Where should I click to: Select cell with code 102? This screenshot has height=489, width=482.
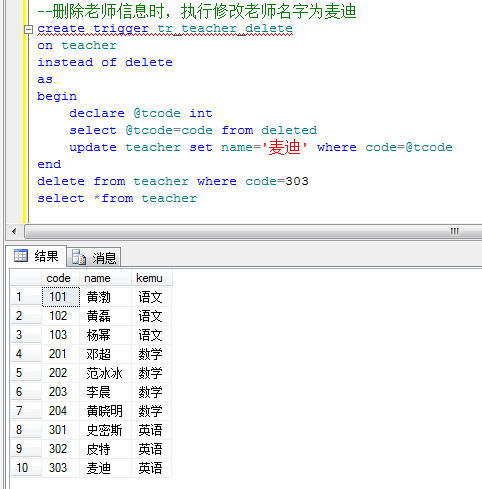tap(61, 316)
